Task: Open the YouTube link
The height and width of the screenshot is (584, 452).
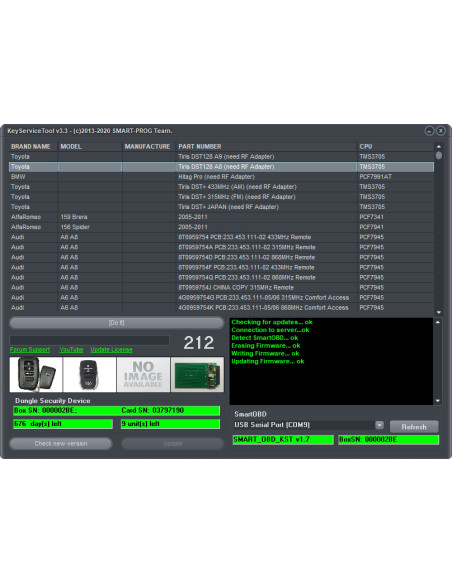Action: coord(71,349)
